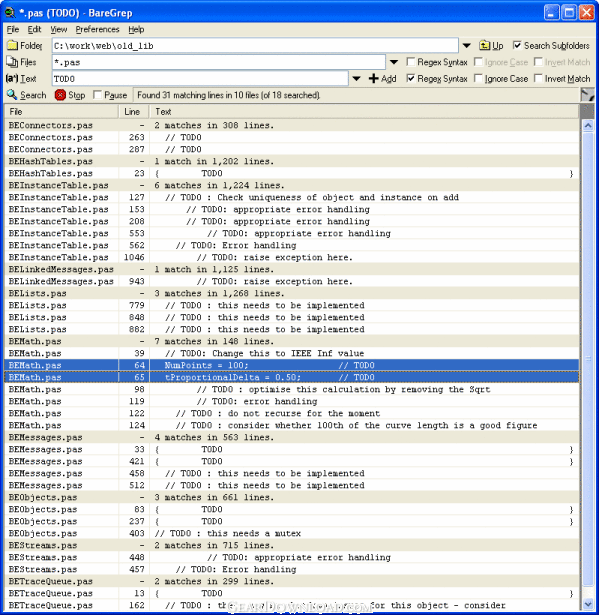Check the Pause checkbox
This screenshot has height=615, width=599.
point(98,95)
